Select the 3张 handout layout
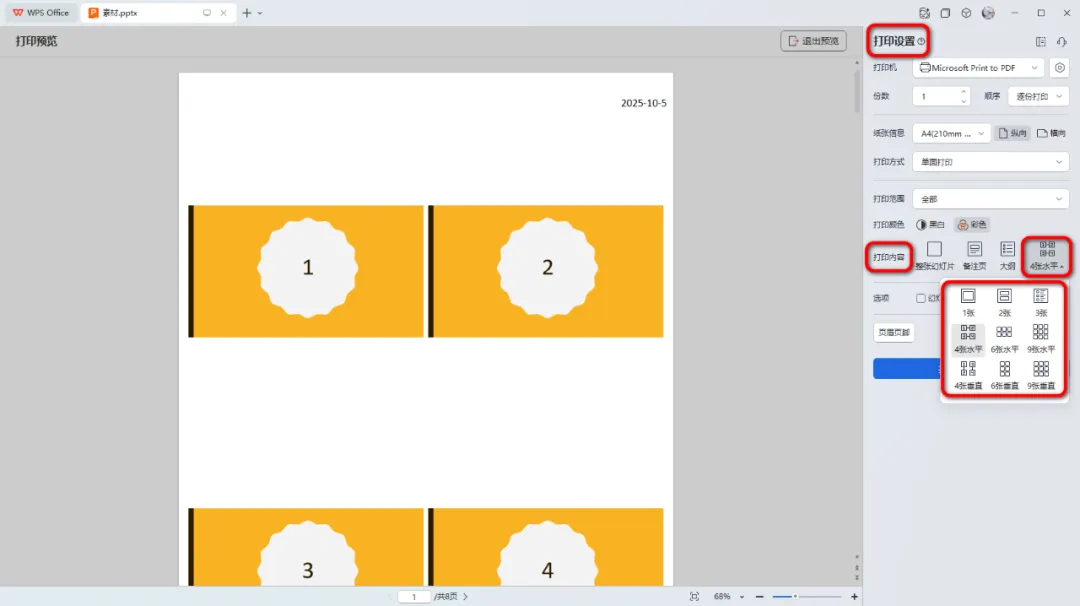The width and height of the screenshot is (1080, 606). [1041, 302]
